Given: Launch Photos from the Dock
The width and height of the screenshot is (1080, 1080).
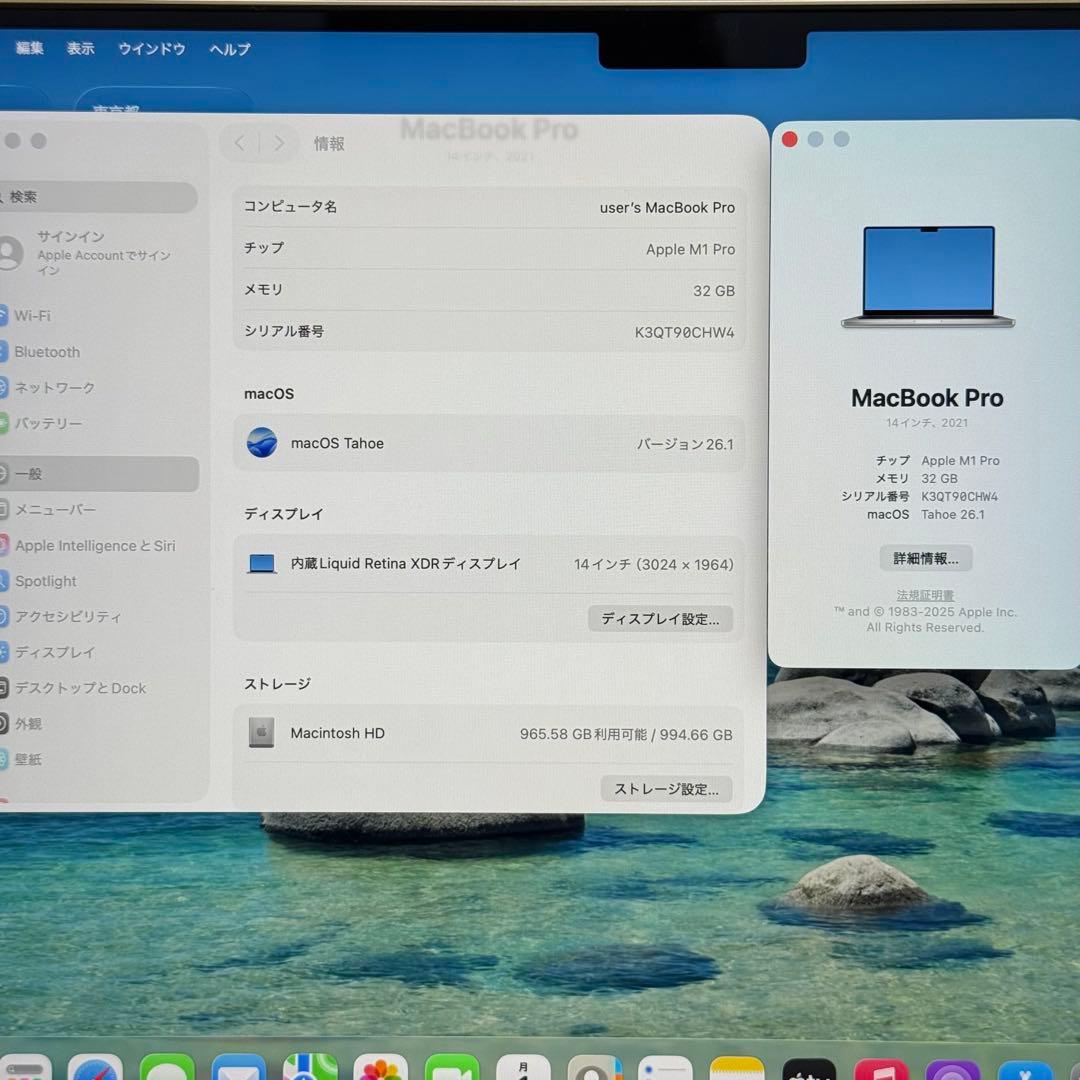Looking at the screenshot, I should (383, 1070).
